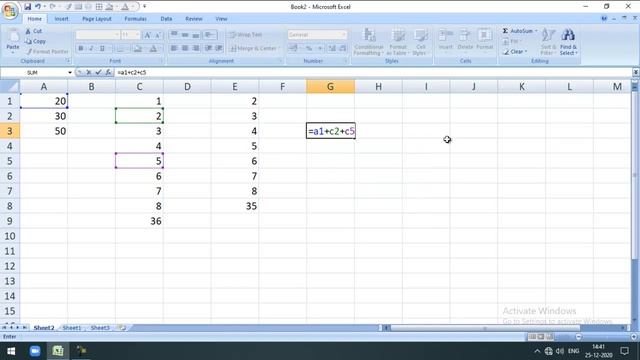The width and height of the screenshot is (640, 360).
Task: Open Insert Function dialog (fx)
Action: (108, 72)
